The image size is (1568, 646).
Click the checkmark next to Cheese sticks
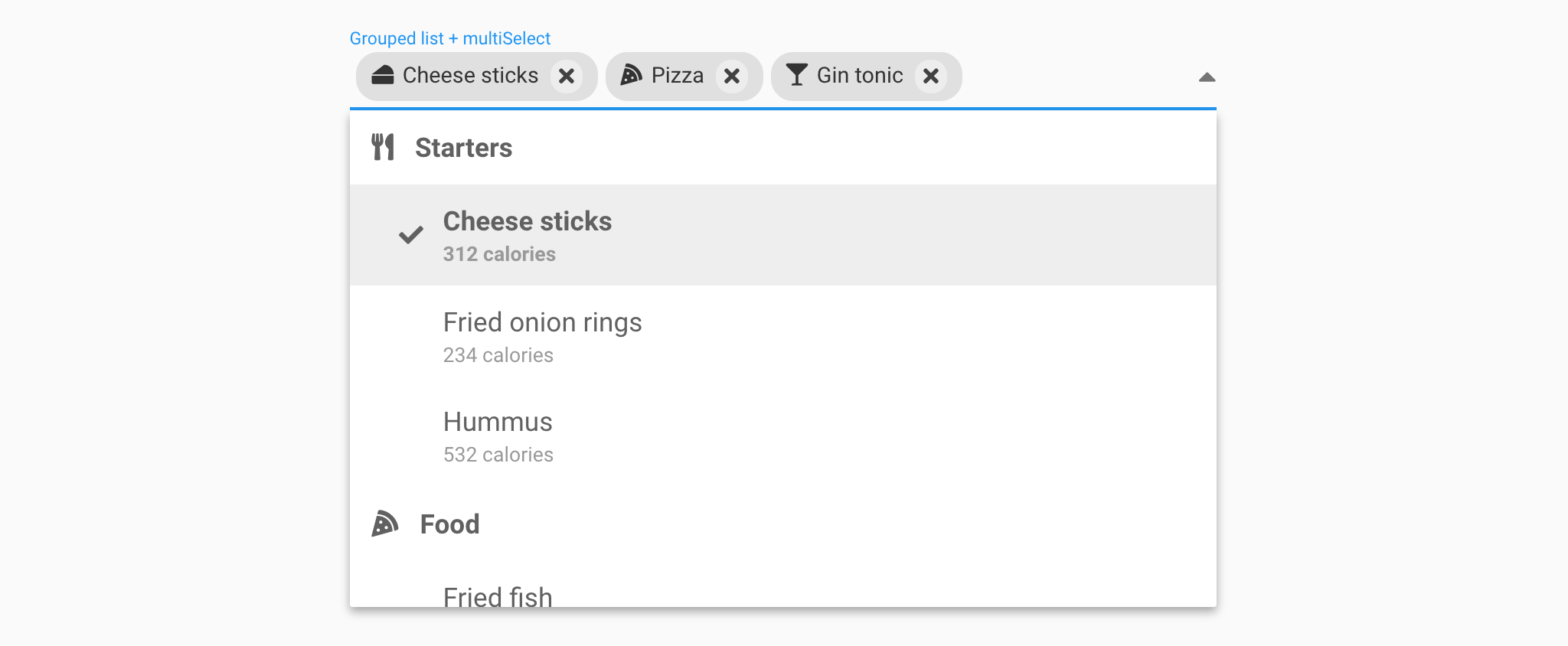pyautogui.click(x=410, y=235)
